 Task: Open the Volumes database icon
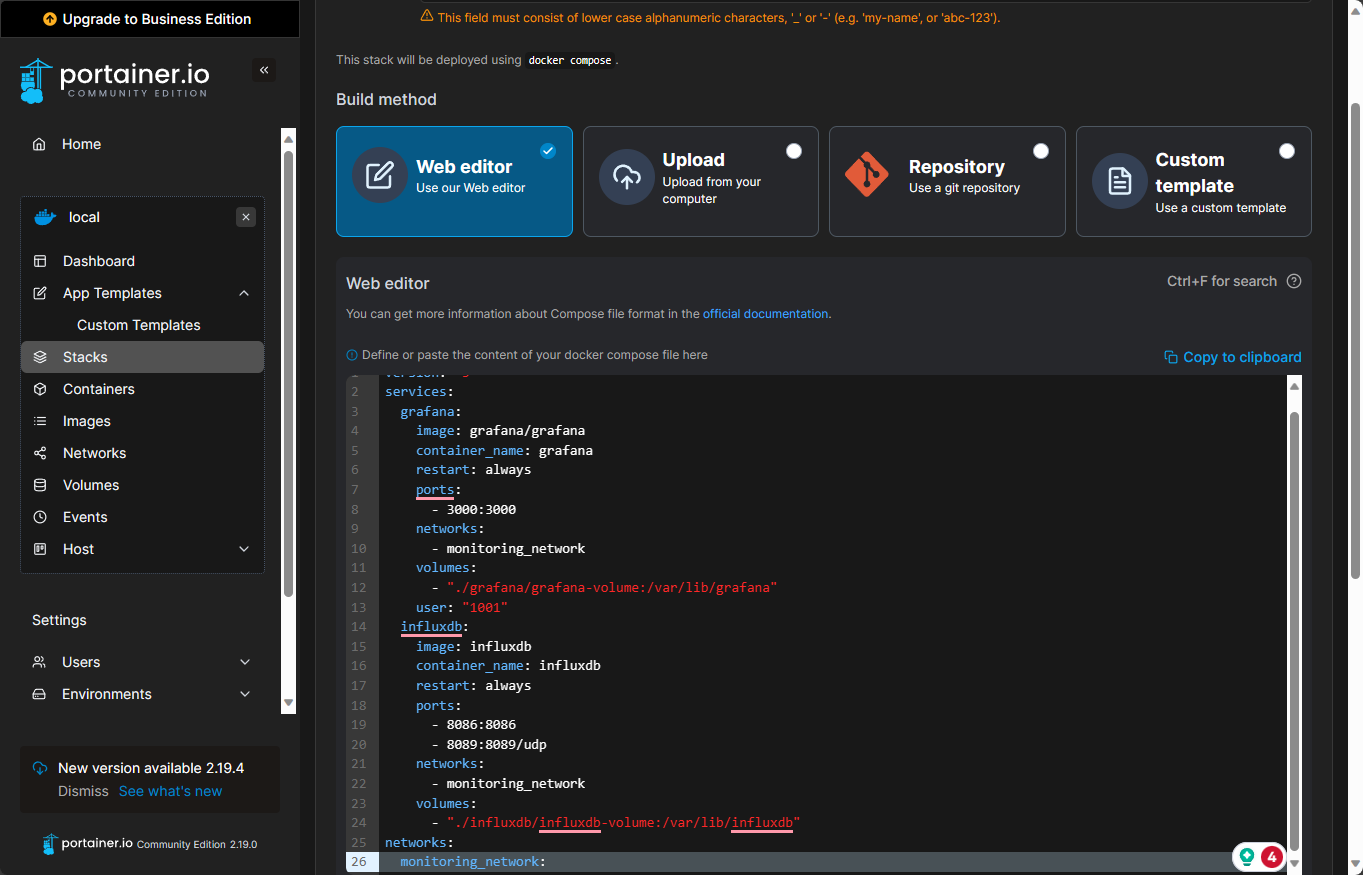click(x=40, y=485)
